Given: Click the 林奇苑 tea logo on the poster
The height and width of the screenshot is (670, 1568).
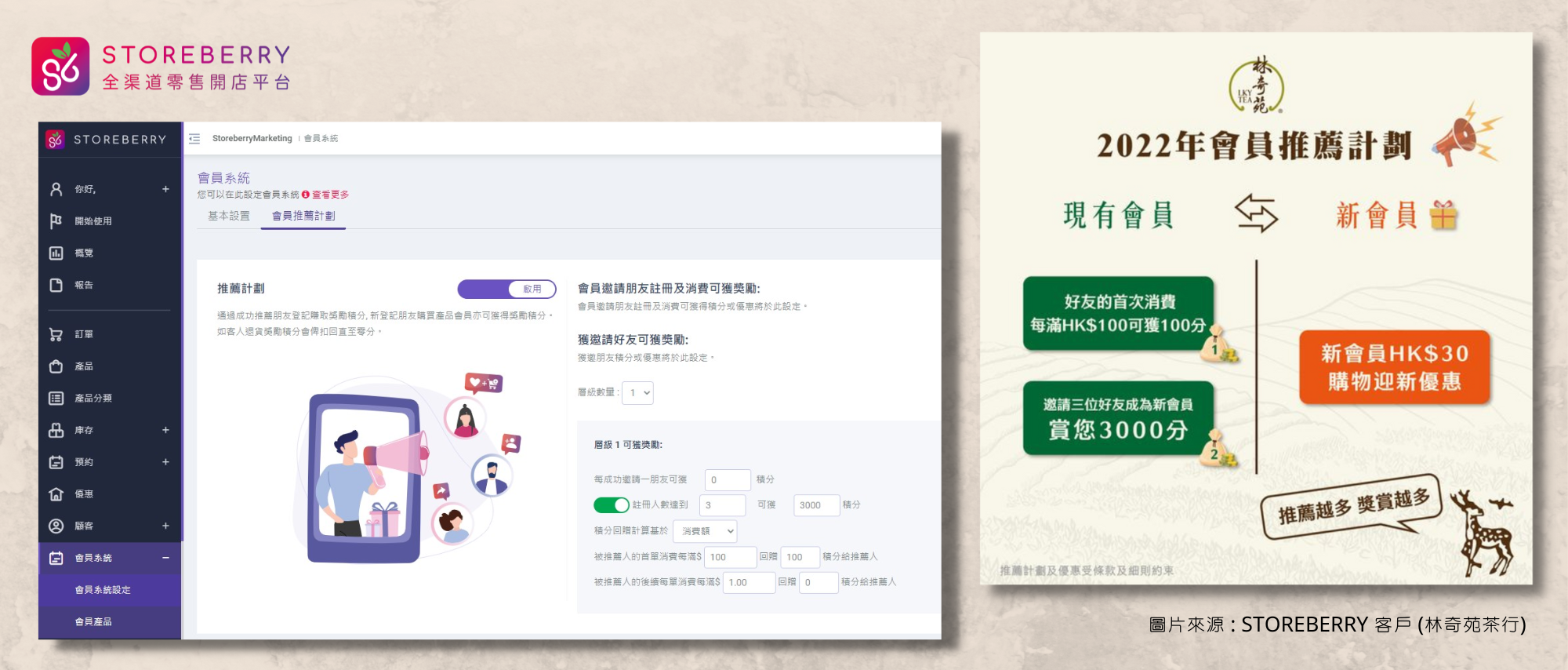Looking at the screenshot, I should click(1256, 85).
